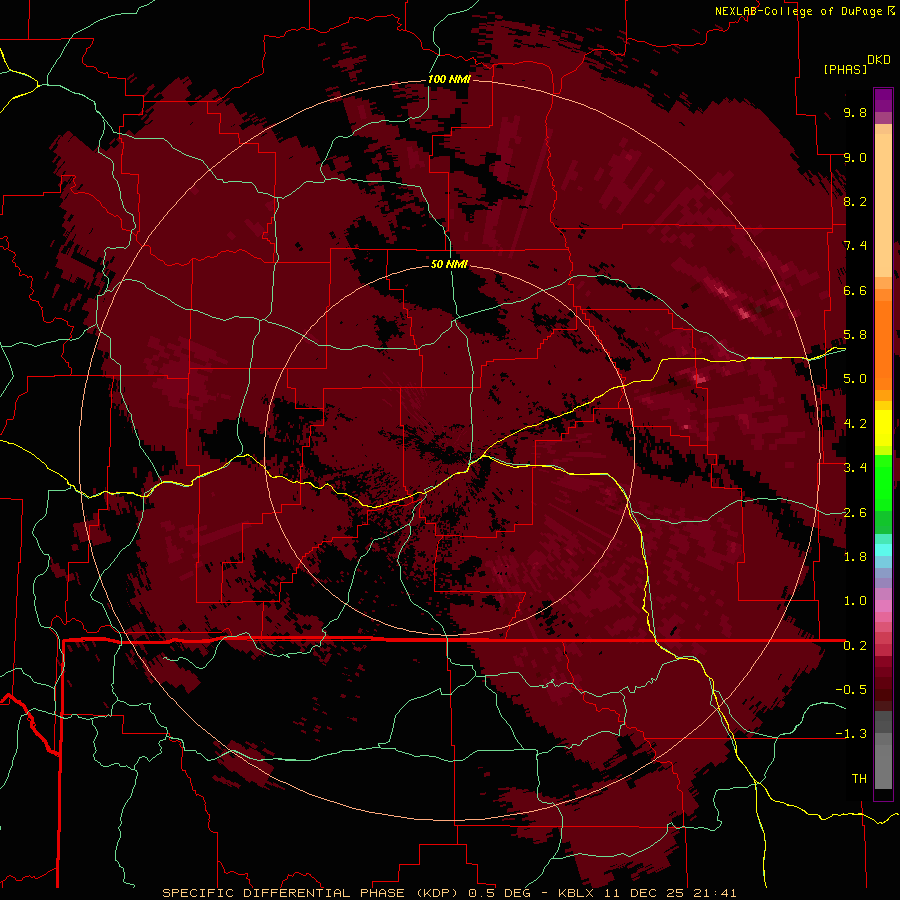Click the -1.3 scale value
The height and width of the screenshot is (900, 900).
click(x=851, y=734)
